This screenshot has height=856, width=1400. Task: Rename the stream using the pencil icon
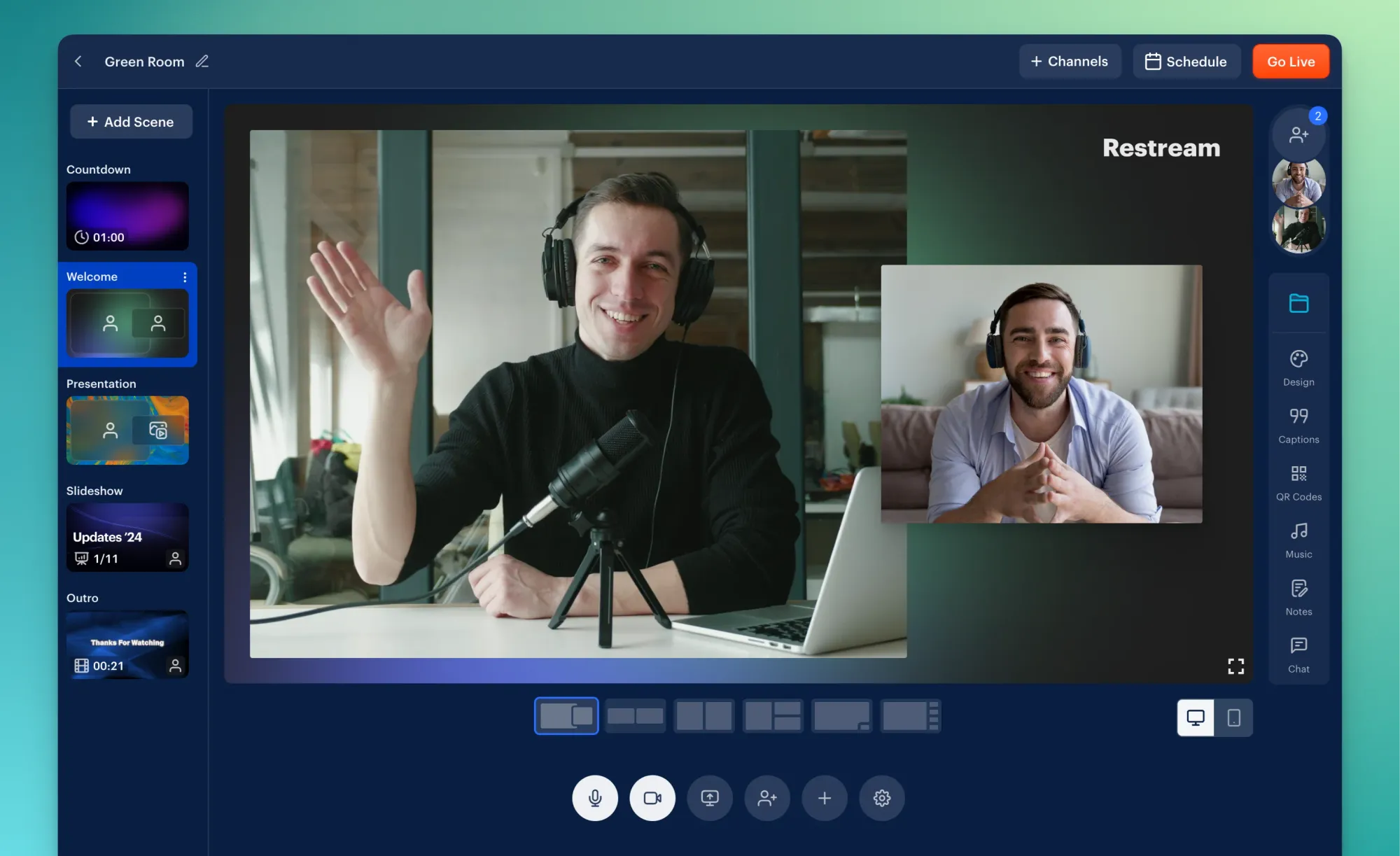coord(202,62)
